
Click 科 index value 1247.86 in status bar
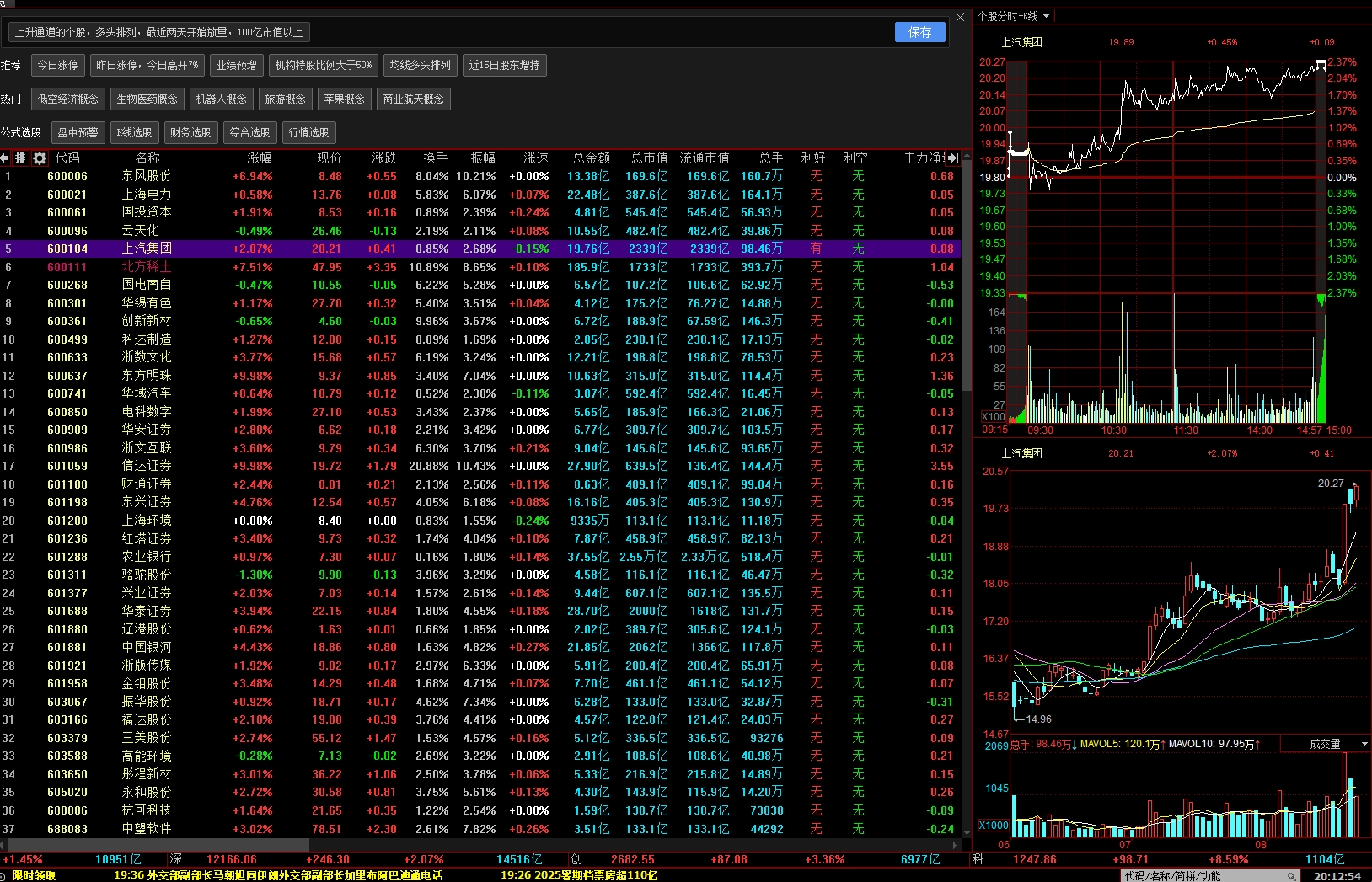coord(1035,859)
